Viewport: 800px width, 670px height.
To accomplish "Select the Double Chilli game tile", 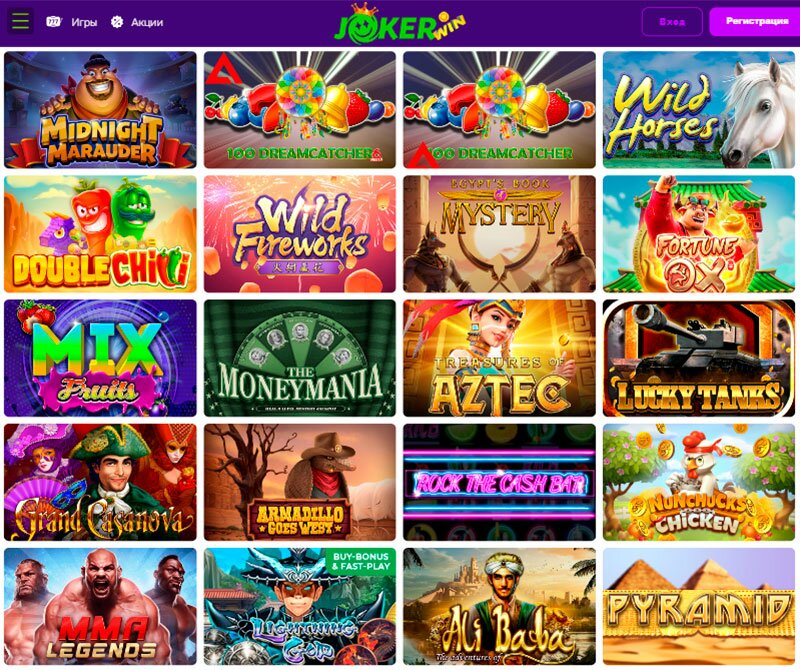I will 100,234.
